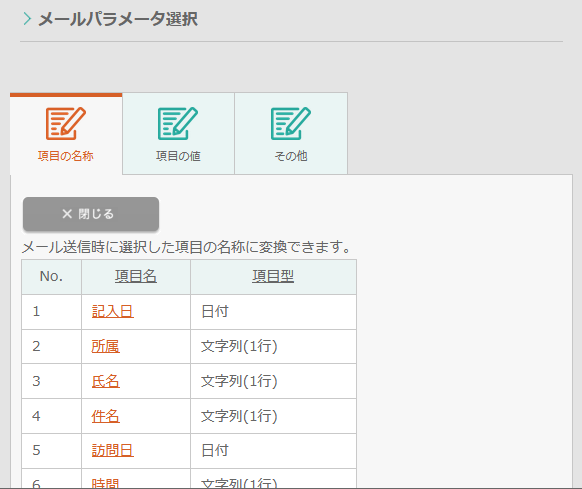The width and height of the screenshot is (582, 489).
Task: Insert the 時間 parameter link
Action: coord(105,483)
